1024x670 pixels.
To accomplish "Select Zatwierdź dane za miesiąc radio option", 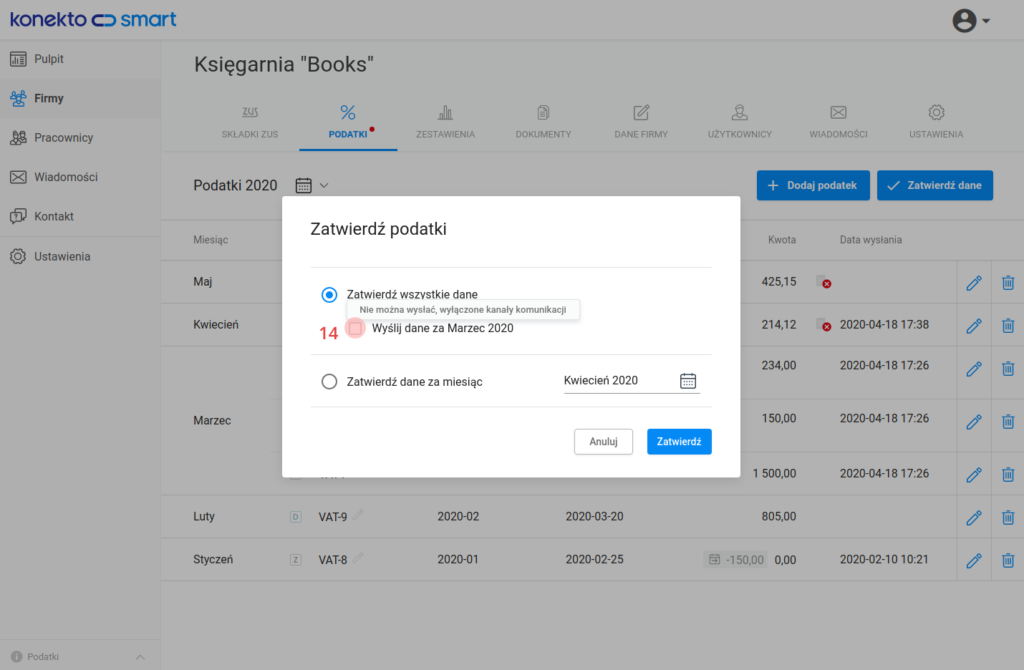I will point(329,381).
